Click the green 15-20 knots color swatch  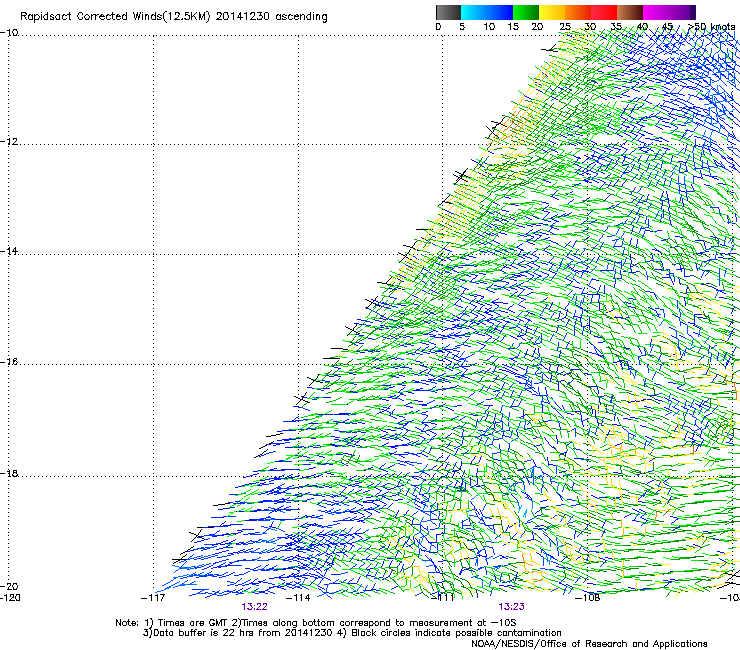[x=526, y=12]
